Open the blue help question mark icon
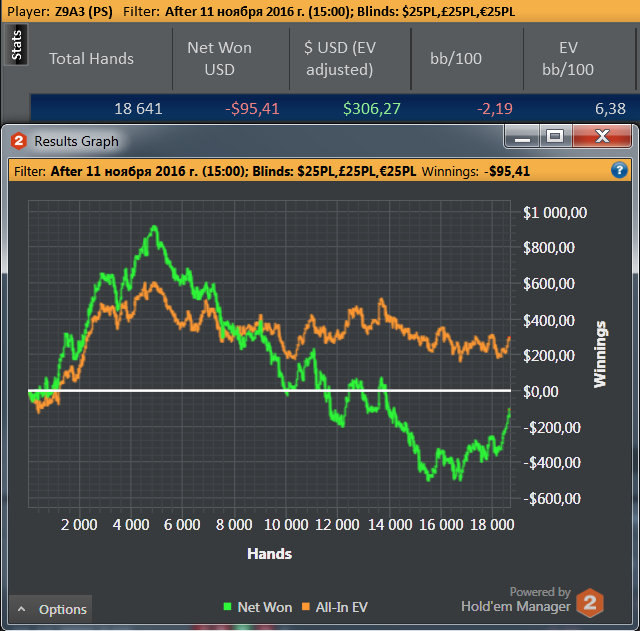Screen dimensions: 640x631 [619, 170]
